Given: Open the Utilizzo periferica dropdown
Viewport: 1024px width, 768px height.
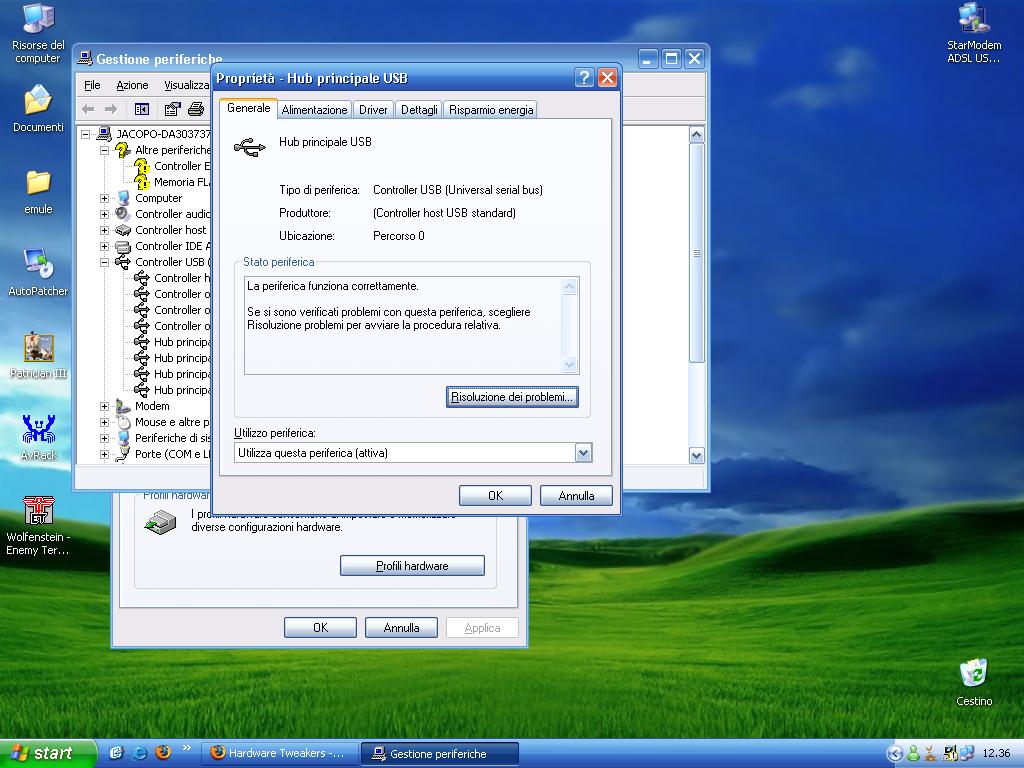Looking at the screenshot, I should coord(584,453).
